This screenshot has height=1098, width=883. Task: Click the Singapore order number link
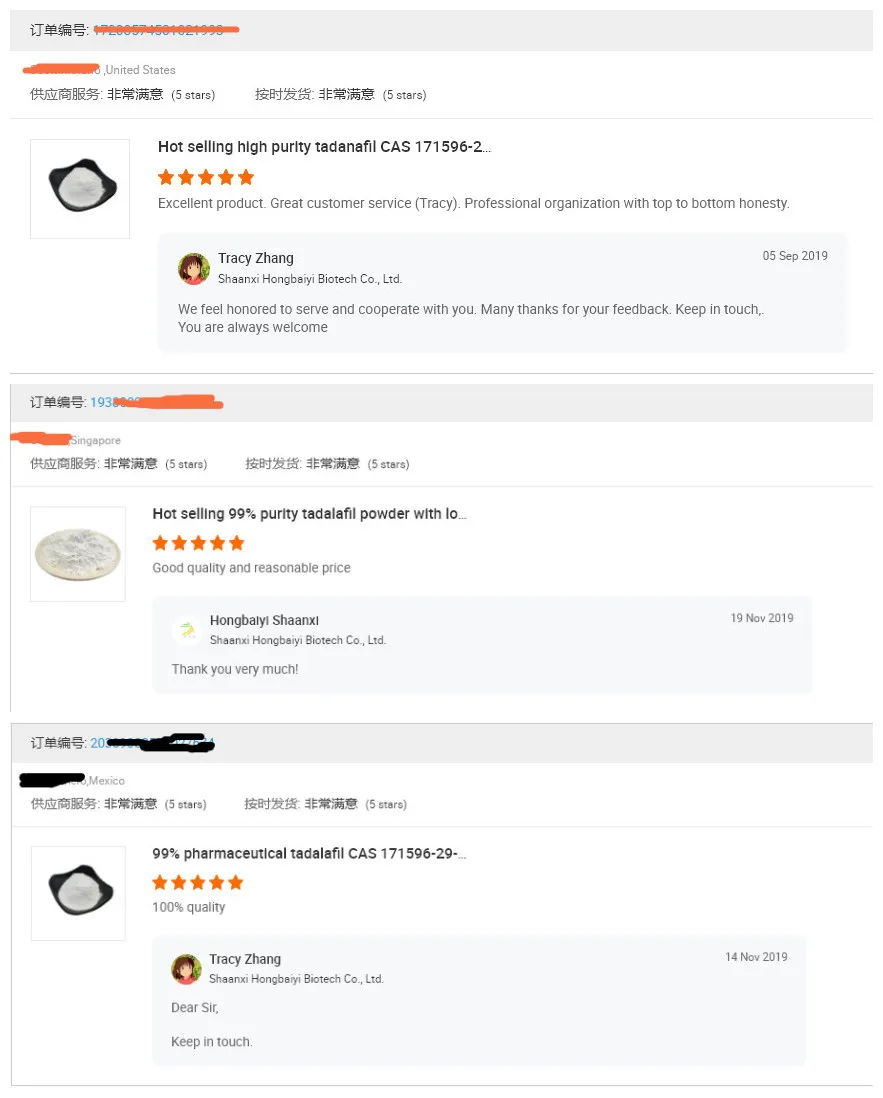(x=155, y=402)
